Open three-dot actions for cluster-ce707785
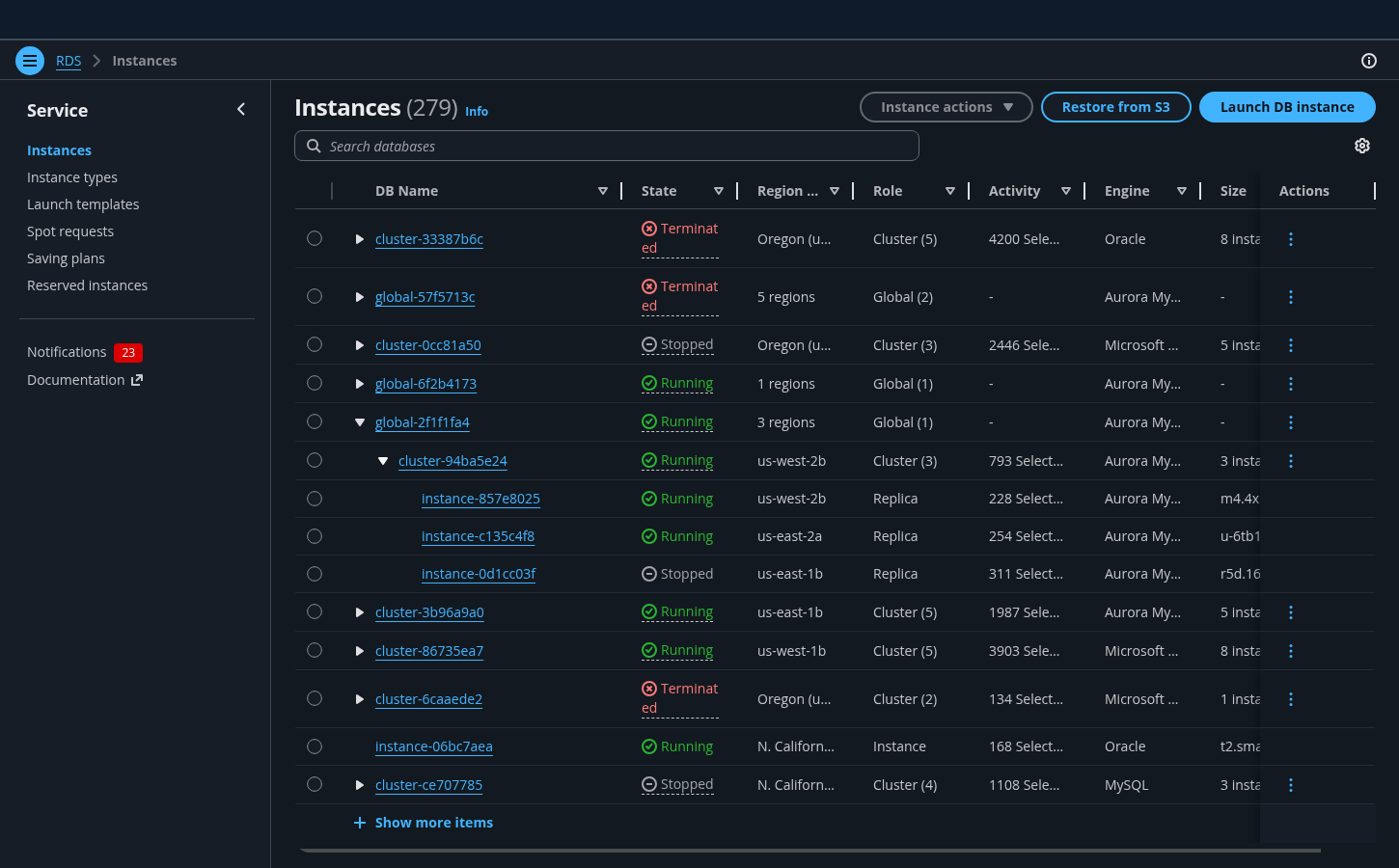1399x868 pixels. click(1290, 785)
